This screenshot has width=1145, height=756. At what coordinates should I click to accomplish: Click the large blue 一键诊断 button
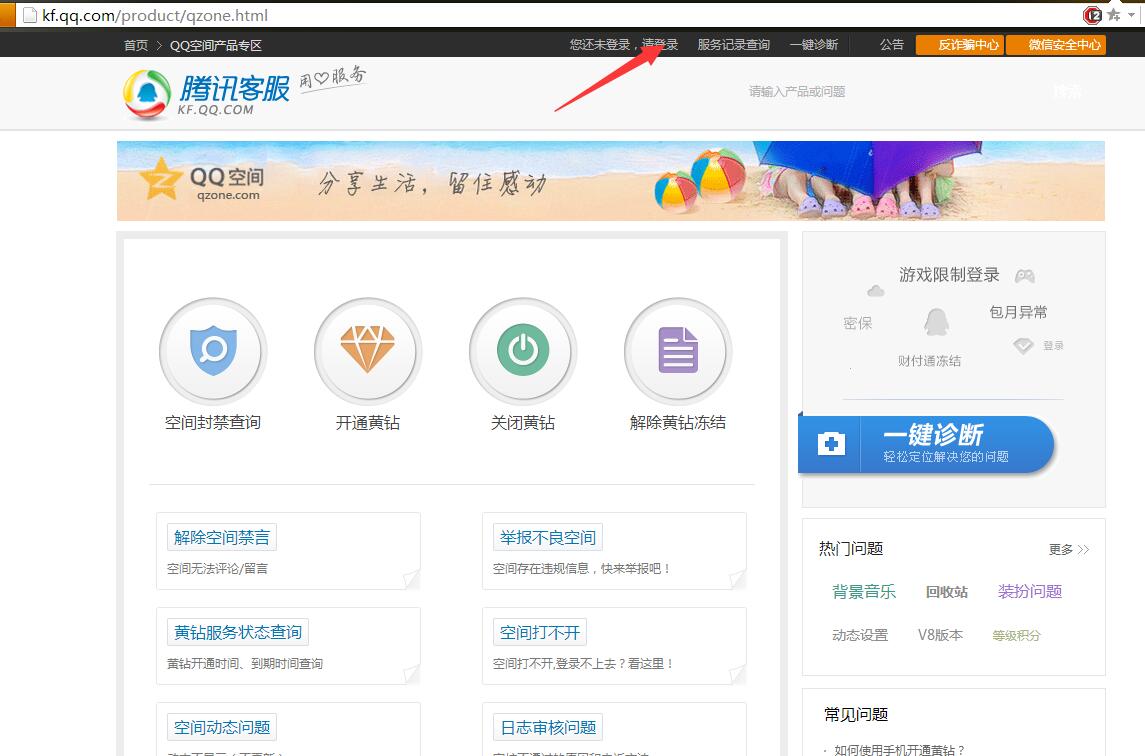click(926, 444)
